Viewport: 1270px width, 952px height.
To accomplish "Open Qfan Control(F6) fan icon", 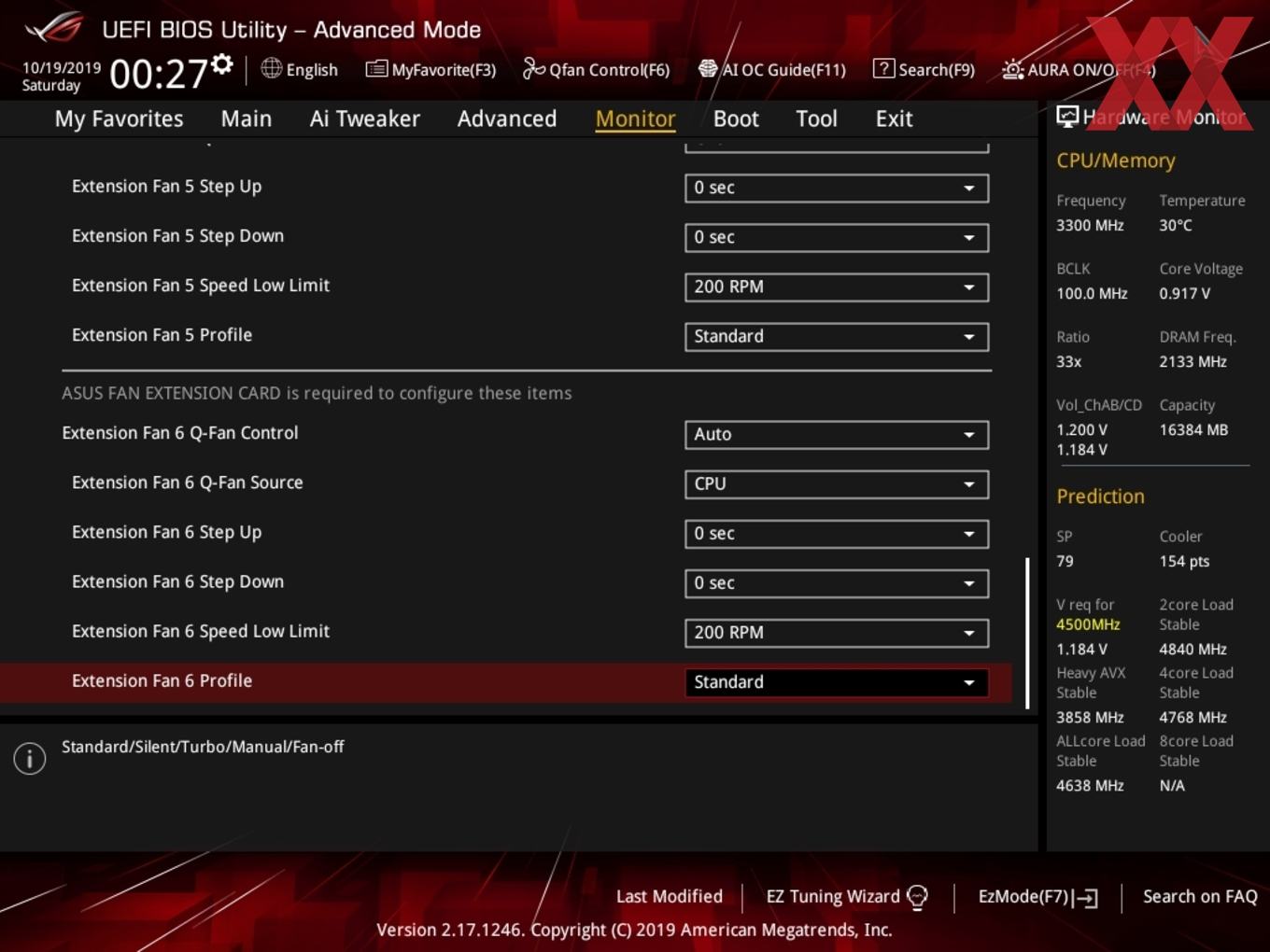I will 533,68.
